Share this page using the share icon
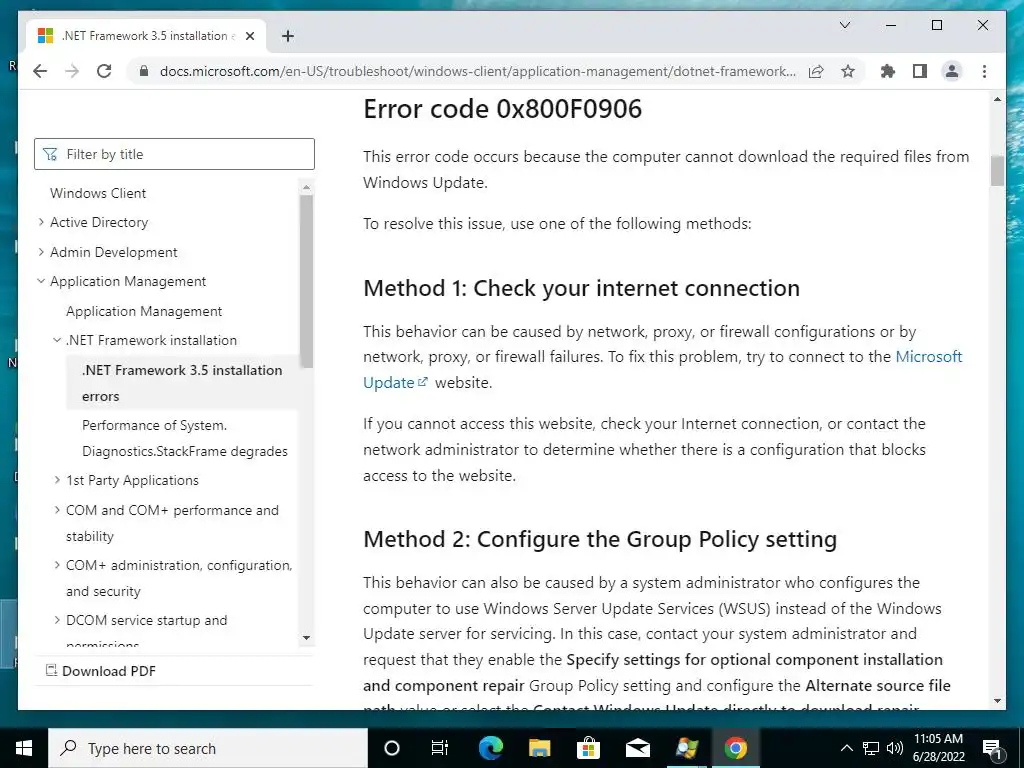1024x768 pixels. tap(816, 71)
